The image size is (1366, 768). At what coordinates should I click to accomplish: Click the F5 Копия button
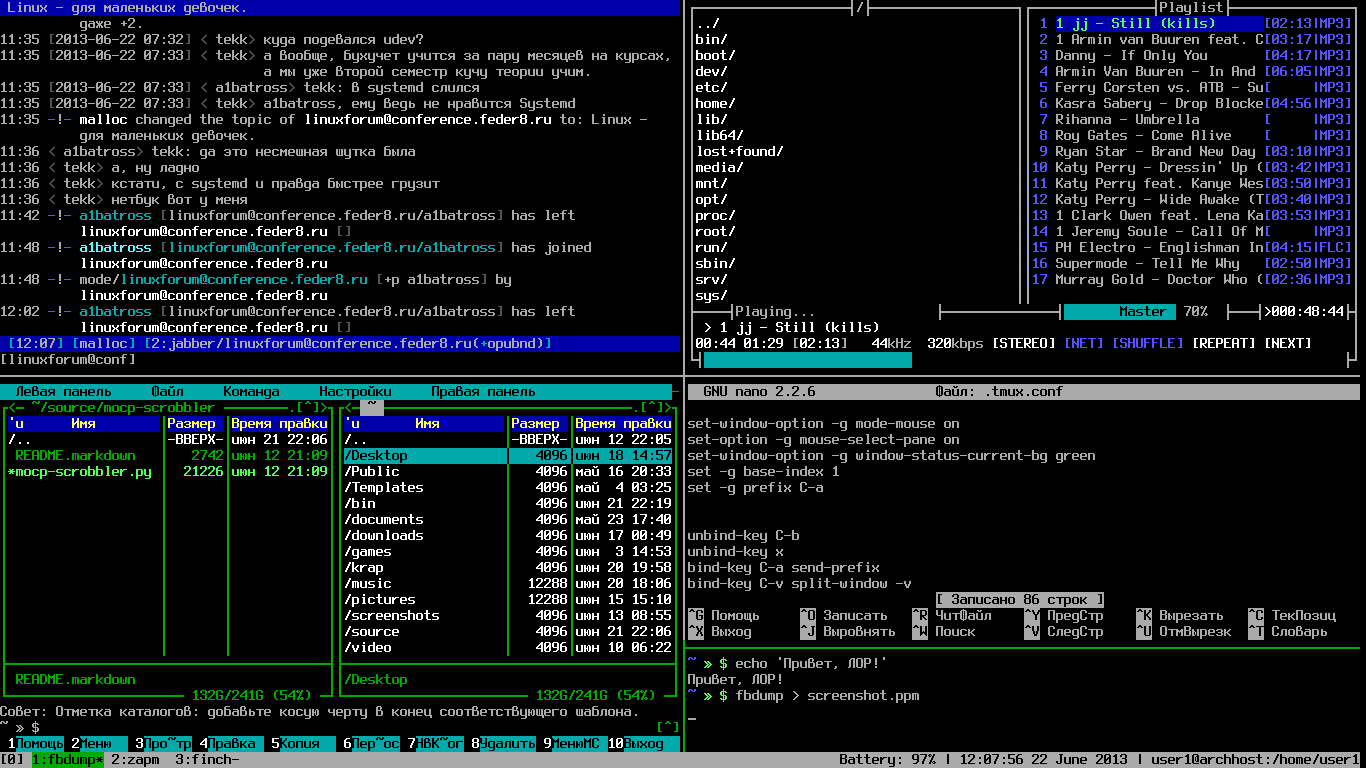(x=300, y=743)
